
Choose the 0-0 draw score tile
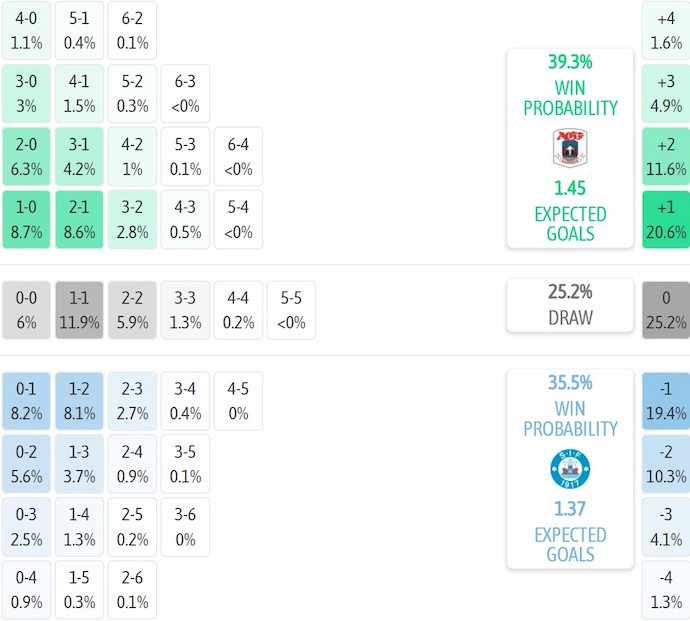[x=27, y=310]
